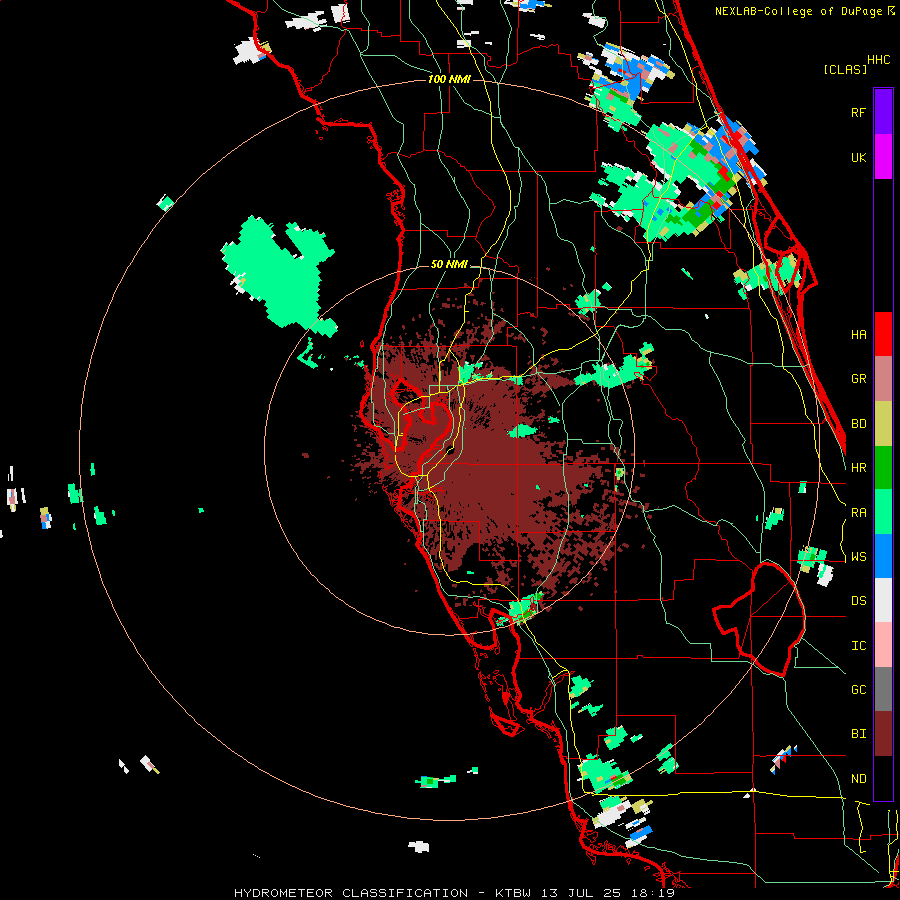Image resolution: width=900 pixels, height=900 pixels.
Task: Pick the blue WS legend swatch
Action: (x=883, y=556)
